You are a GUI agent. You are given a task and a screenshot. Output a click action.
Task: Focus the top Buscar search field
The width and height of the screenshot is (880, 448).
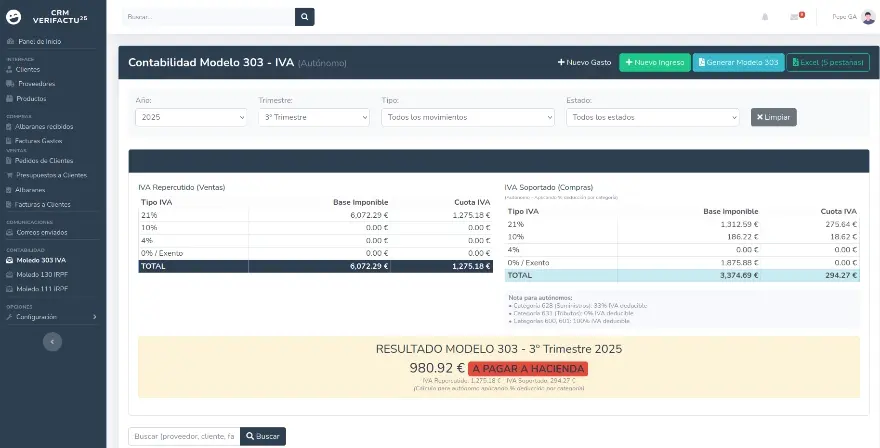click(209, 17)
